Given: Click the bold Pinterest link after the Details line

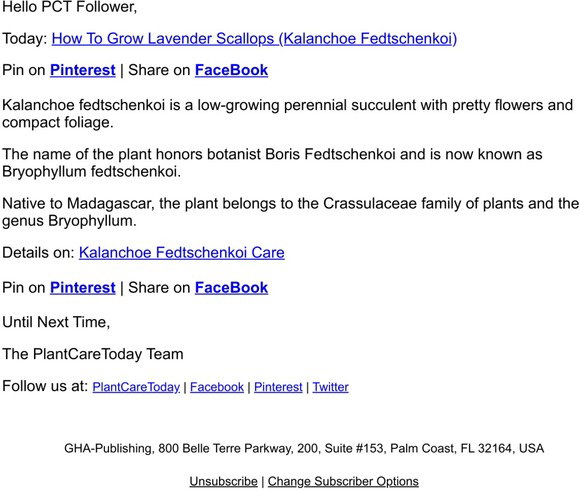Looking at the screenshot, I should pyautogui.click(x=83, y=288).
